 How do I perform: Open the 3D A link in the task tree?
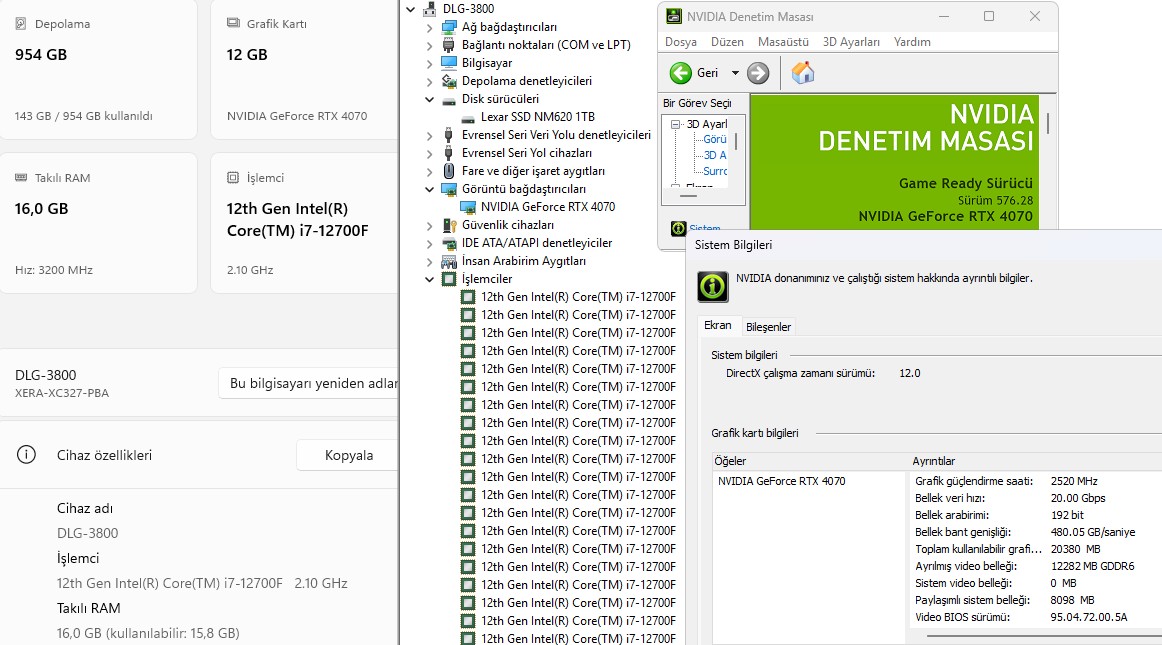715,156
